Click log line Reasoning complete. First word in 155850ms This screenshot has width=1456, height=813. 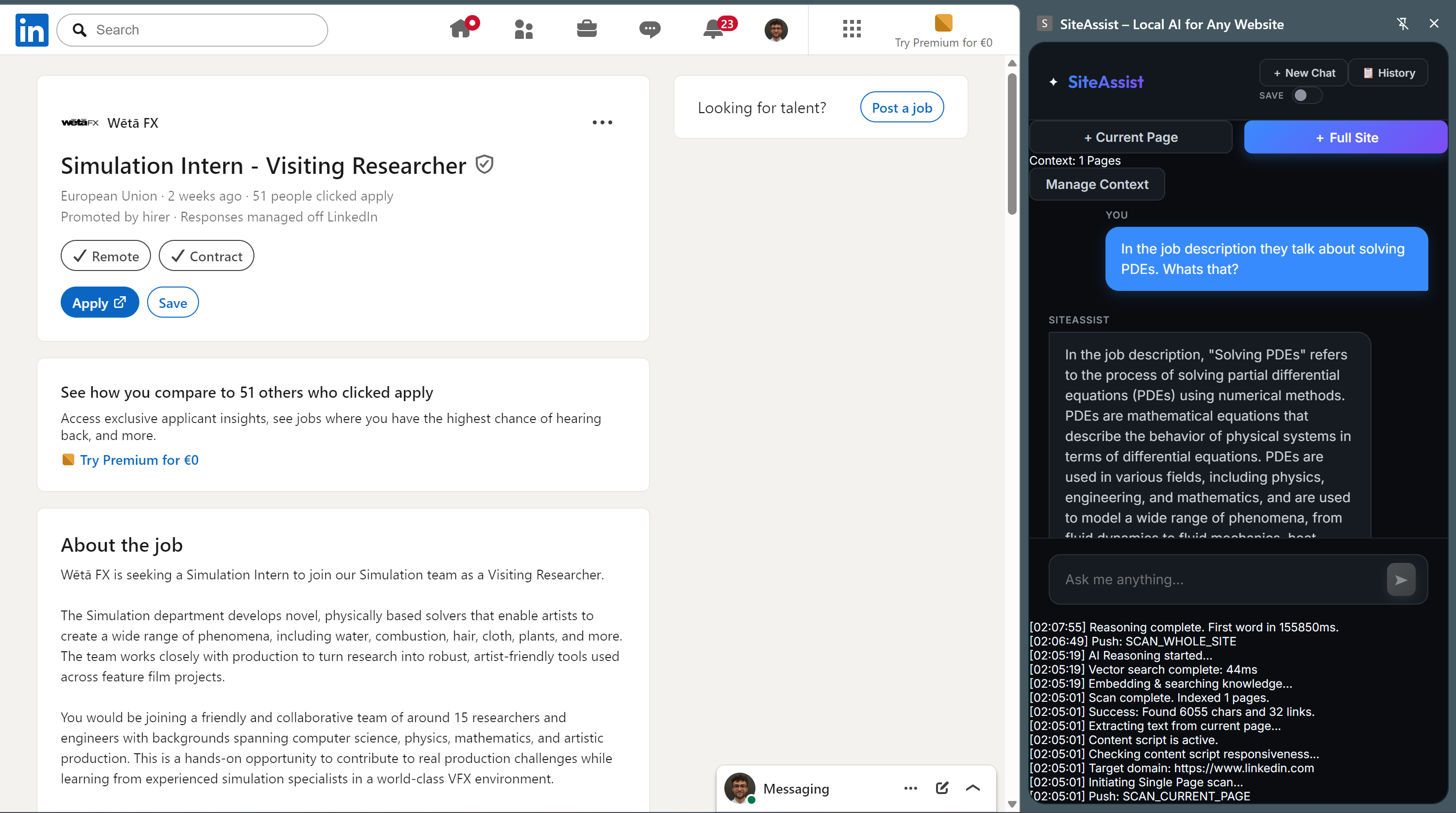click(1184, 627)
